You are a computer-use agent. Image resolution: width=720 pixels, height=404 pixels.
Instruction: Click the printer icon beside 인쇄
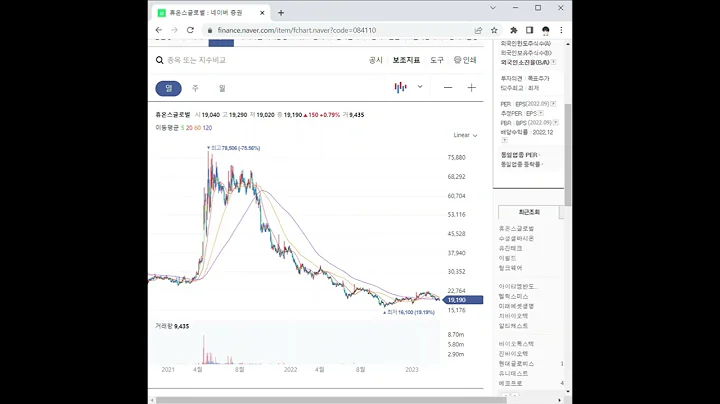coord(457,60)
